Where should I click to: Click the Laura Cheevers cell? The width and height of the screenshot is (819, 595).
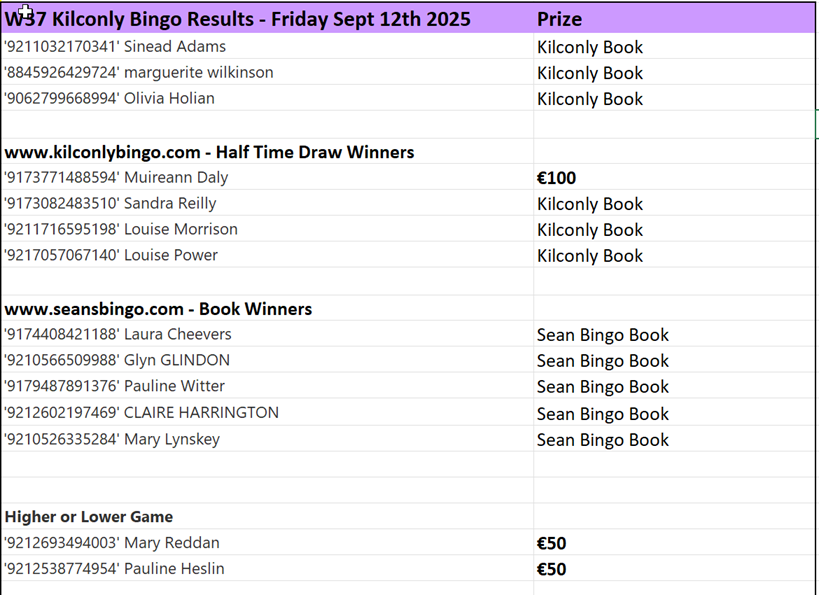point(267,334)
